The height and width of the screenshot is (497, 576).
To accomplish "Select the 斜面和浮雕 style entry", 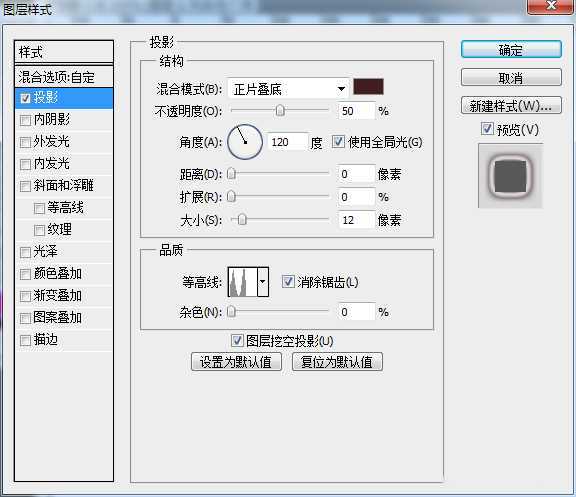I will 64,186.
